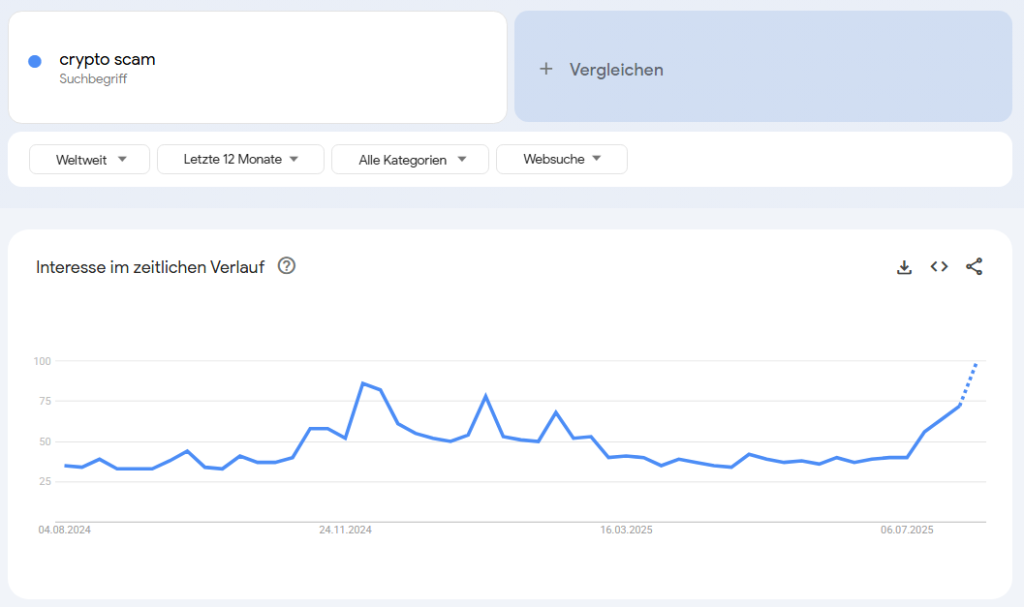Viewport: 1024px width, 607px height.
Task: Download the chart data as CSV
Action: (904, 267)
